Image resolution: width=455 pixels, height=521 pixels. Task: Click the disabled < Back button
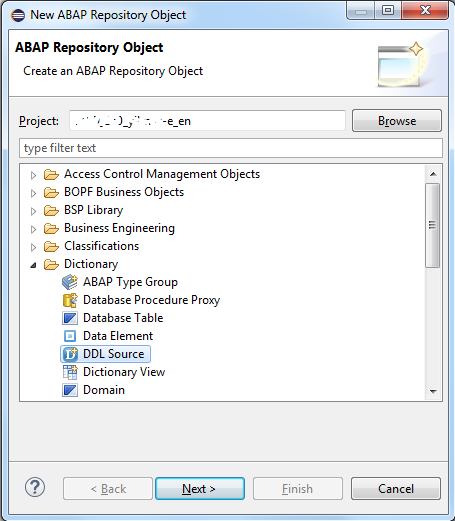coord(108,489)
